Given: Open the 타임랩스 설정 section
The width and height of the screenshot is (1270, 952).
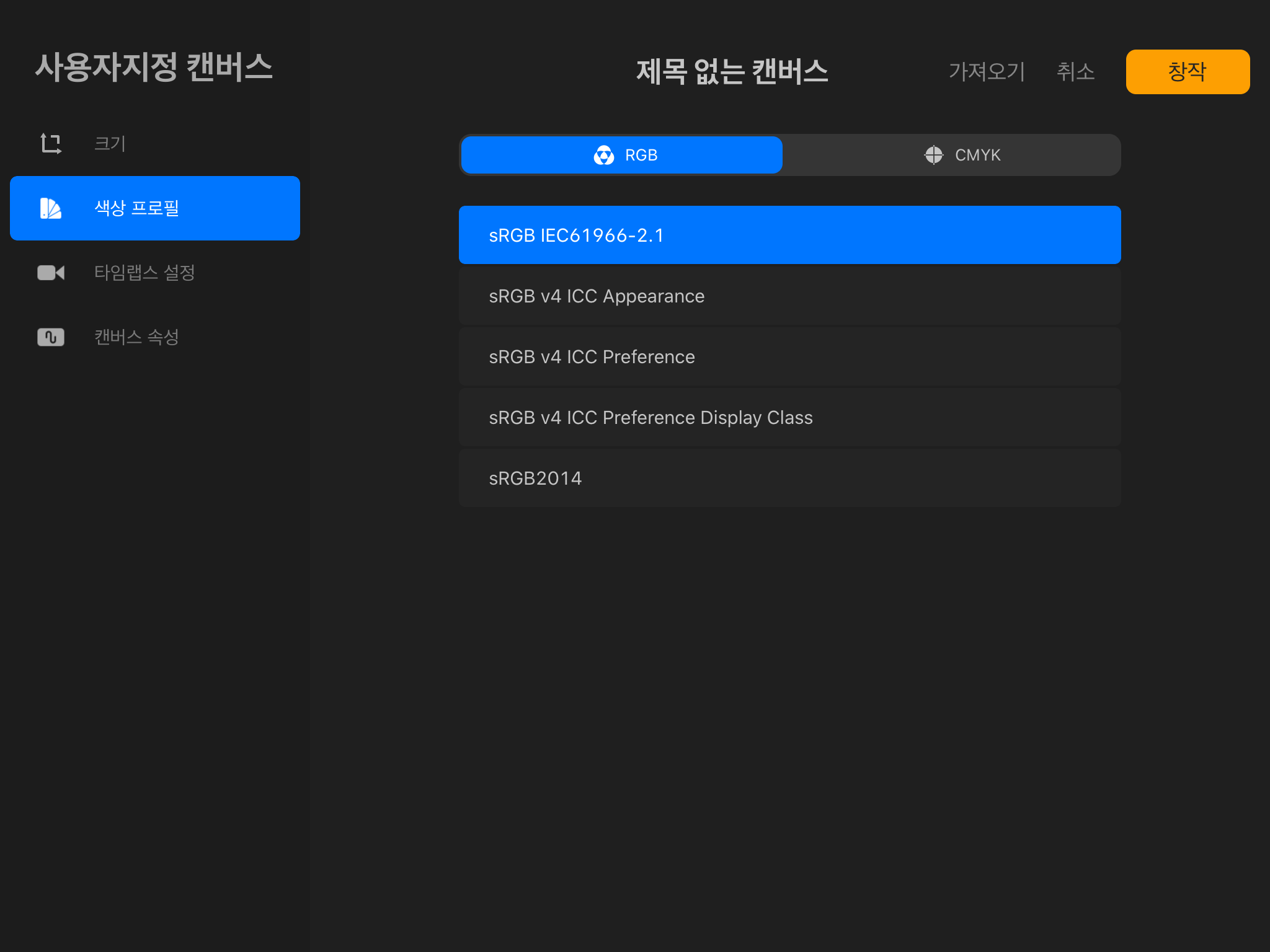Looking at the screenshot, I should coord(144,273).
